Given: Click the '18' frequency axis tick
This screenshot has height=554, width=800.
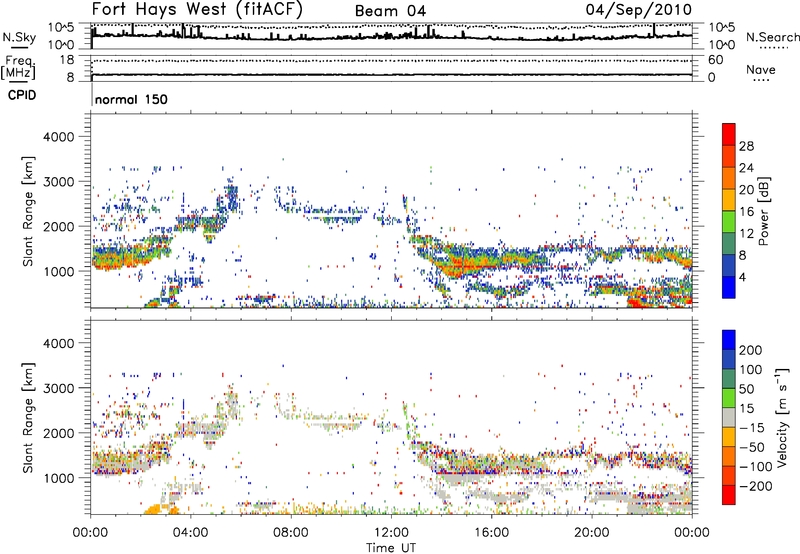Looking at the screenshot, I should [x=67, y=60].
